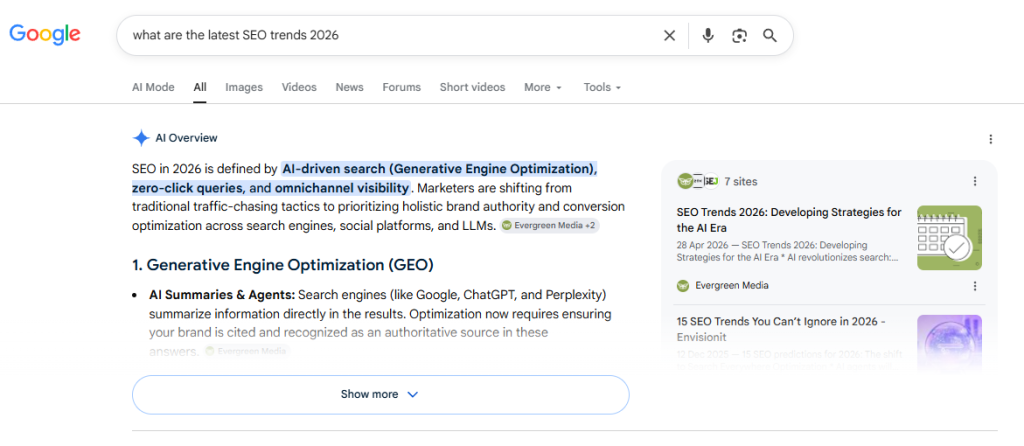Click Evergreen Media chip after GEO bullet
Screen dimensions: 1024x446
click(x=246, y=351)
